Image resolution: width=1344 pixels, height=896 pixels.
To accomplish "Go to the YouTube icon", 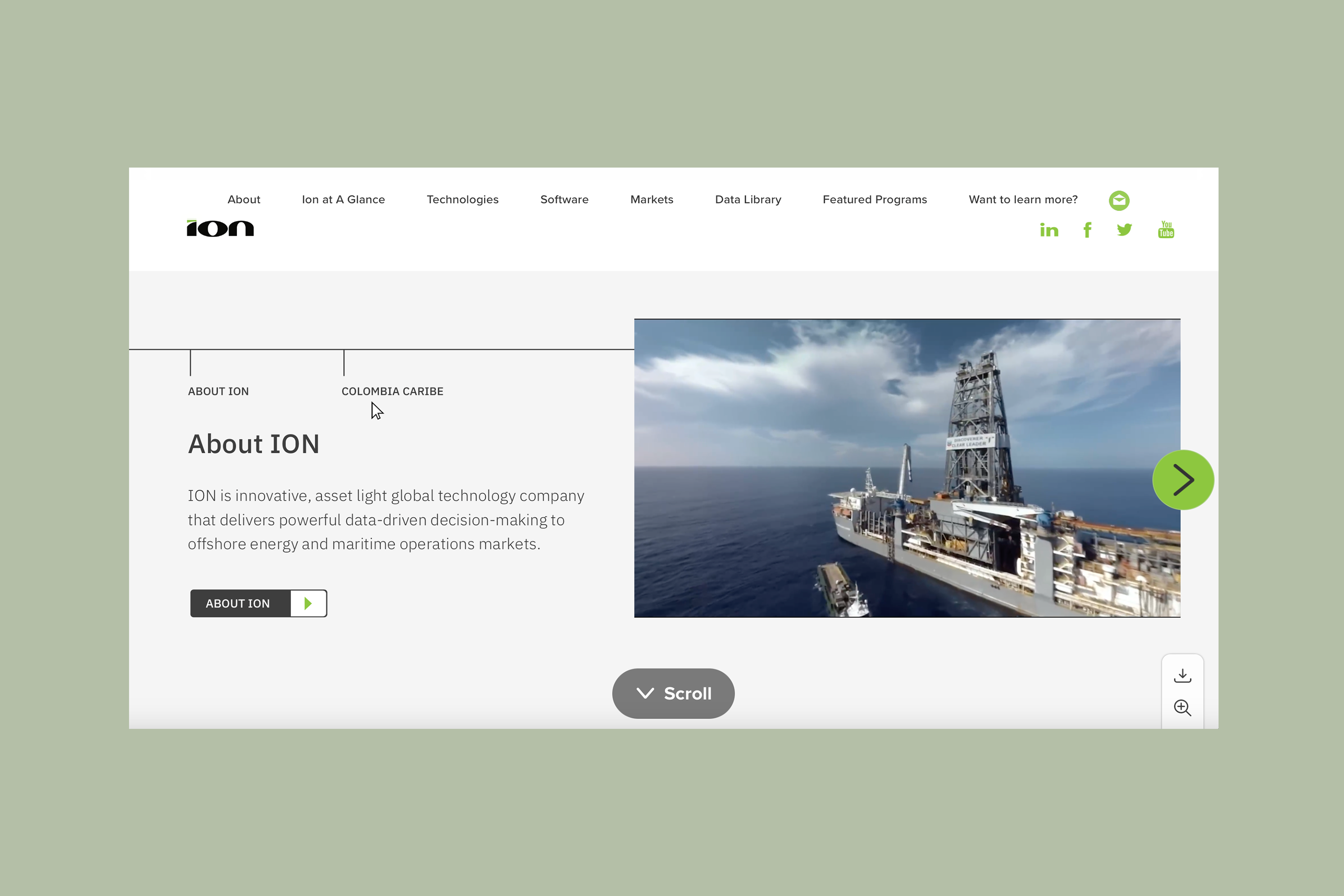I will (1166, 230).
